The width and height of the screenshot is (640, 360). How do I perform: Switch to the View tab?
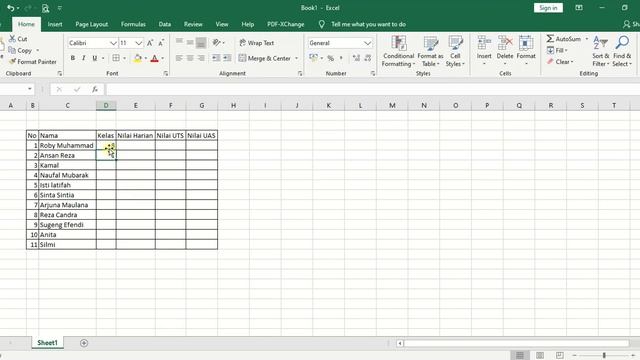tap(222, 24)
